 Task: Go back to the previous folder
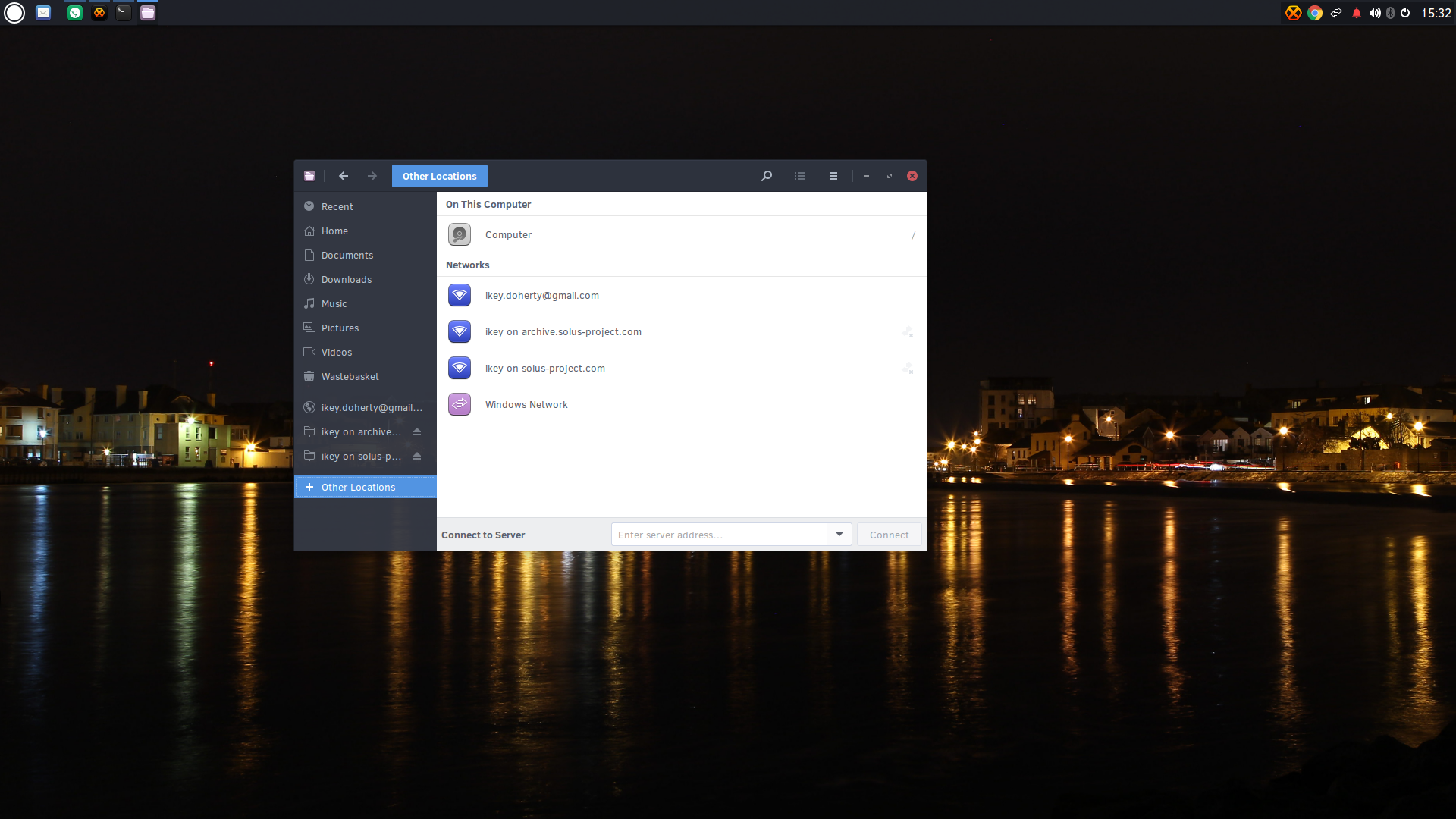coord(344,176)
